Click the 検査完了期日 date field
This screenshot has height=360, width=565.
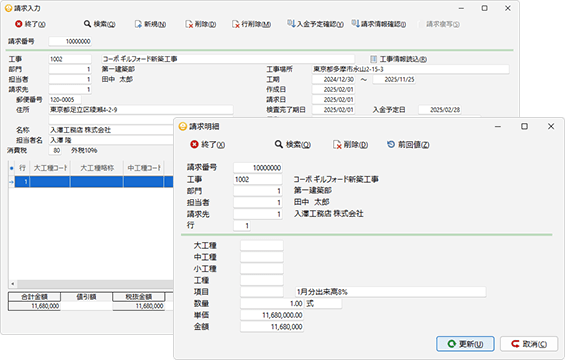(333, 110)
